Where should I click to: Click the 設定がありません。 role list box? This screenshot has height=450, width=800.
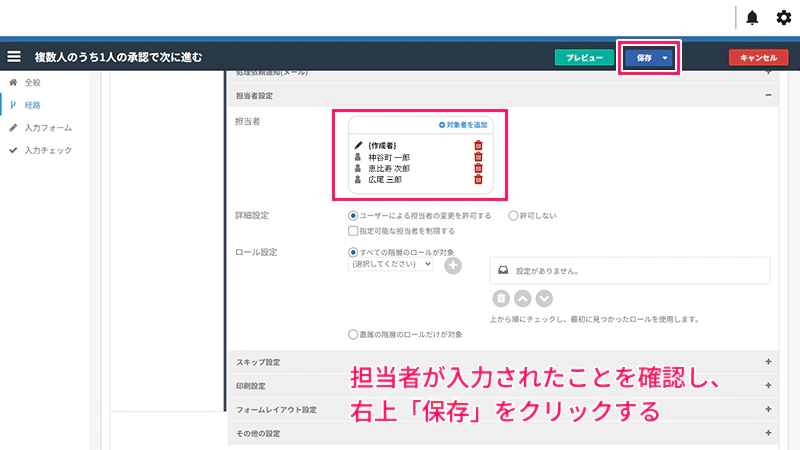[630, 270]
